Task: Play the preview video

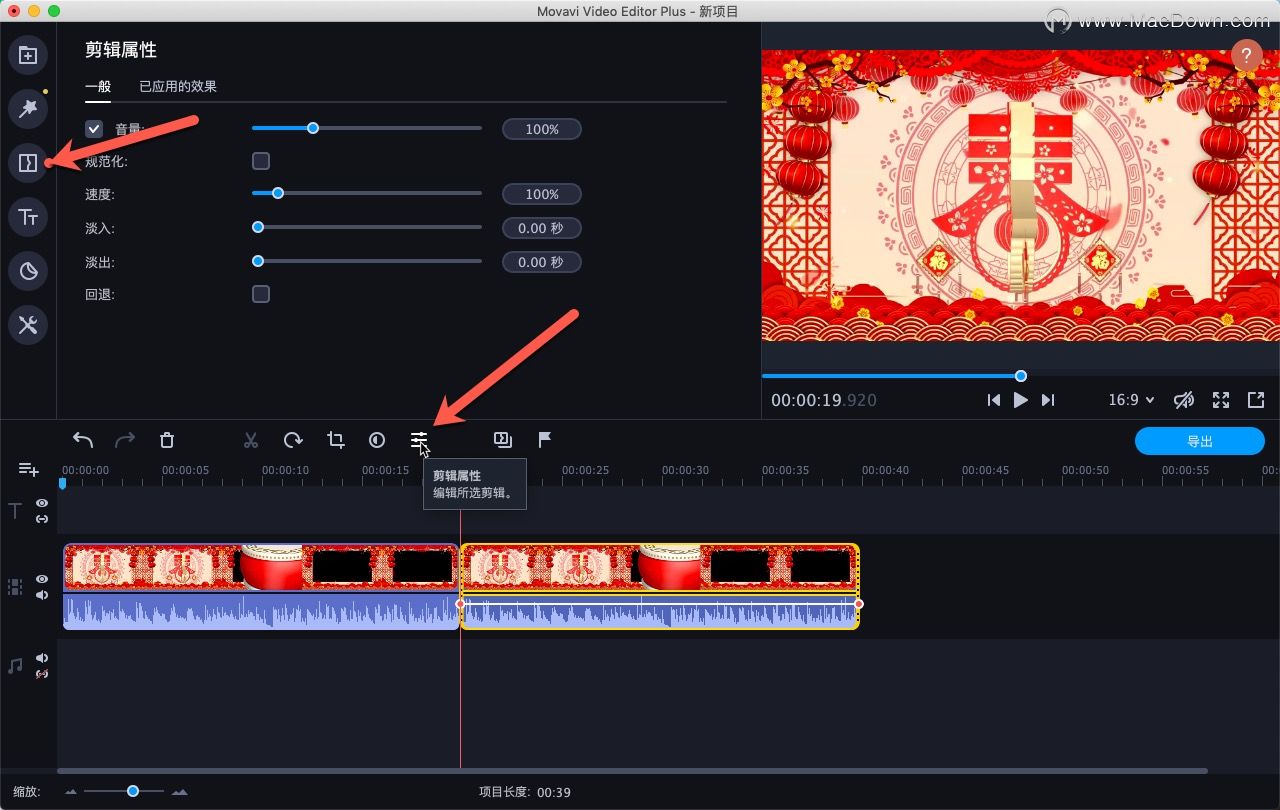Action: pyautogui.click(x=1020, y=400)
